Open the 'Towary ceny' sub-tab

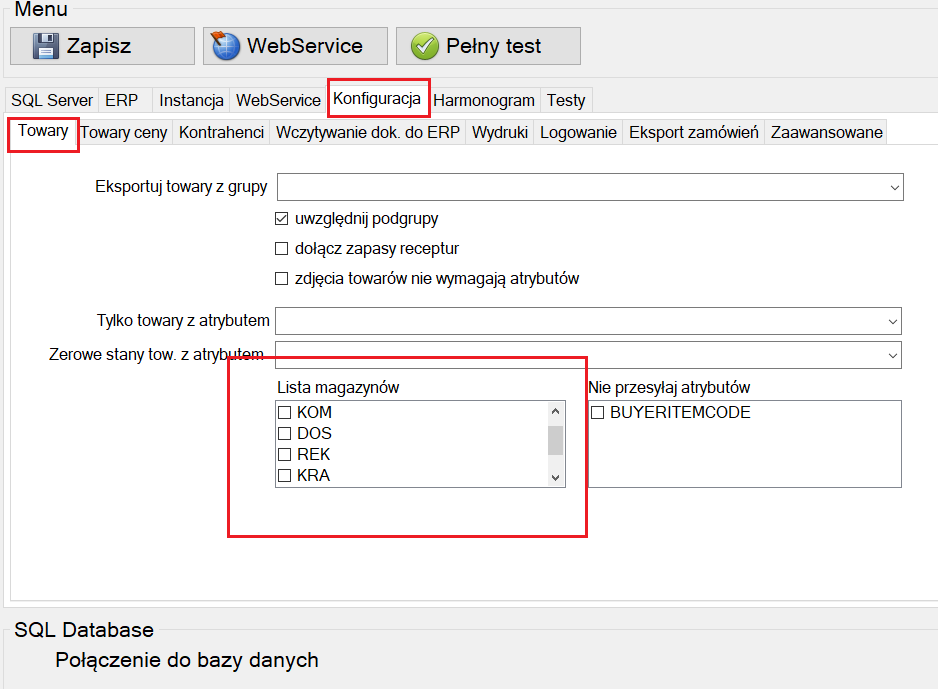pyautogui.click(x=124, y=132)
